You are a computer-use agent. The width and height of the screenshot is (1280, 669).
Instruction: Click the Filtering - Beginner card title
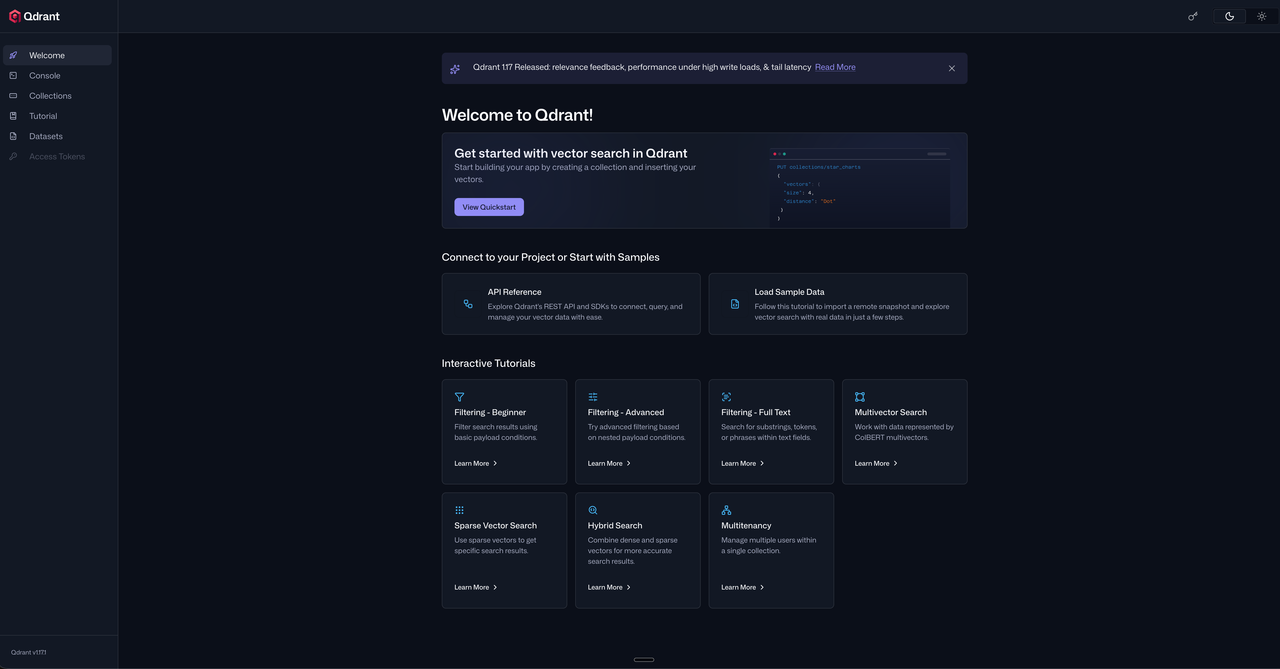tap(490, 412)
